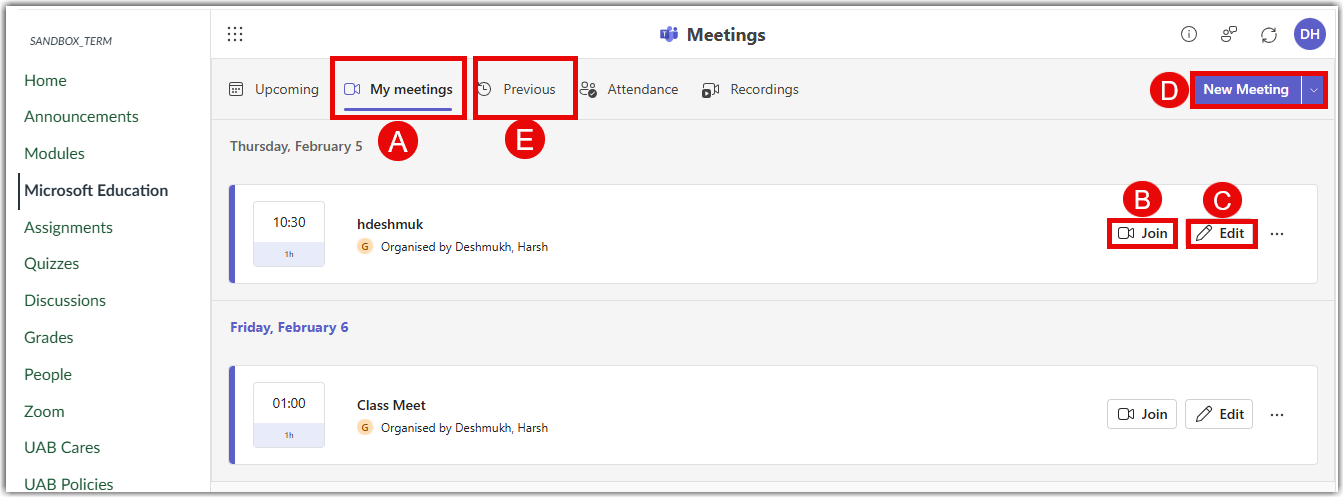
Task: Open the app launcher grid icon
Action: pyautogui.click(x=235, y=35)
